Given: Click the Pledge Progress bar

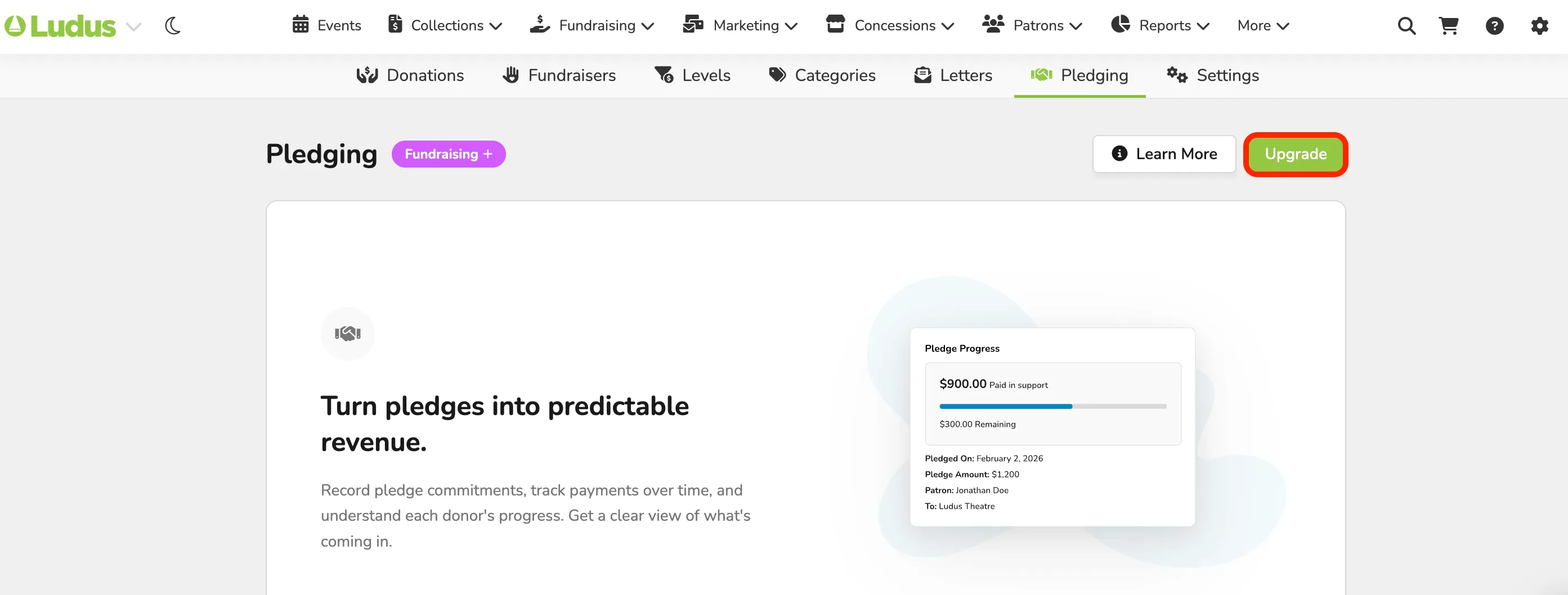Looking at the screenshot, I should tap(1052, 406).
